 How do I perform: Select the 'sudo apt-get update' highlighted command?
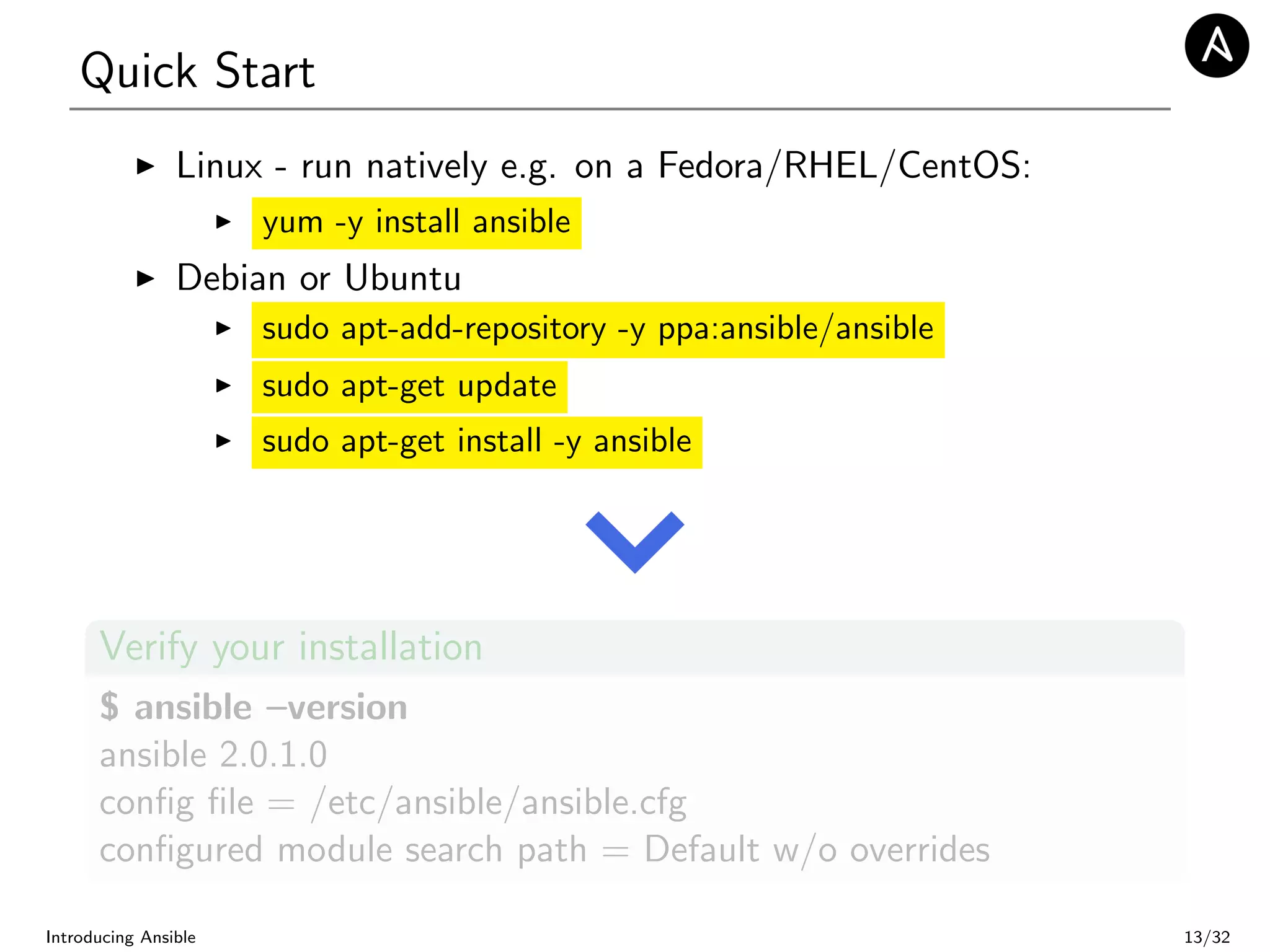click(409, 387)
